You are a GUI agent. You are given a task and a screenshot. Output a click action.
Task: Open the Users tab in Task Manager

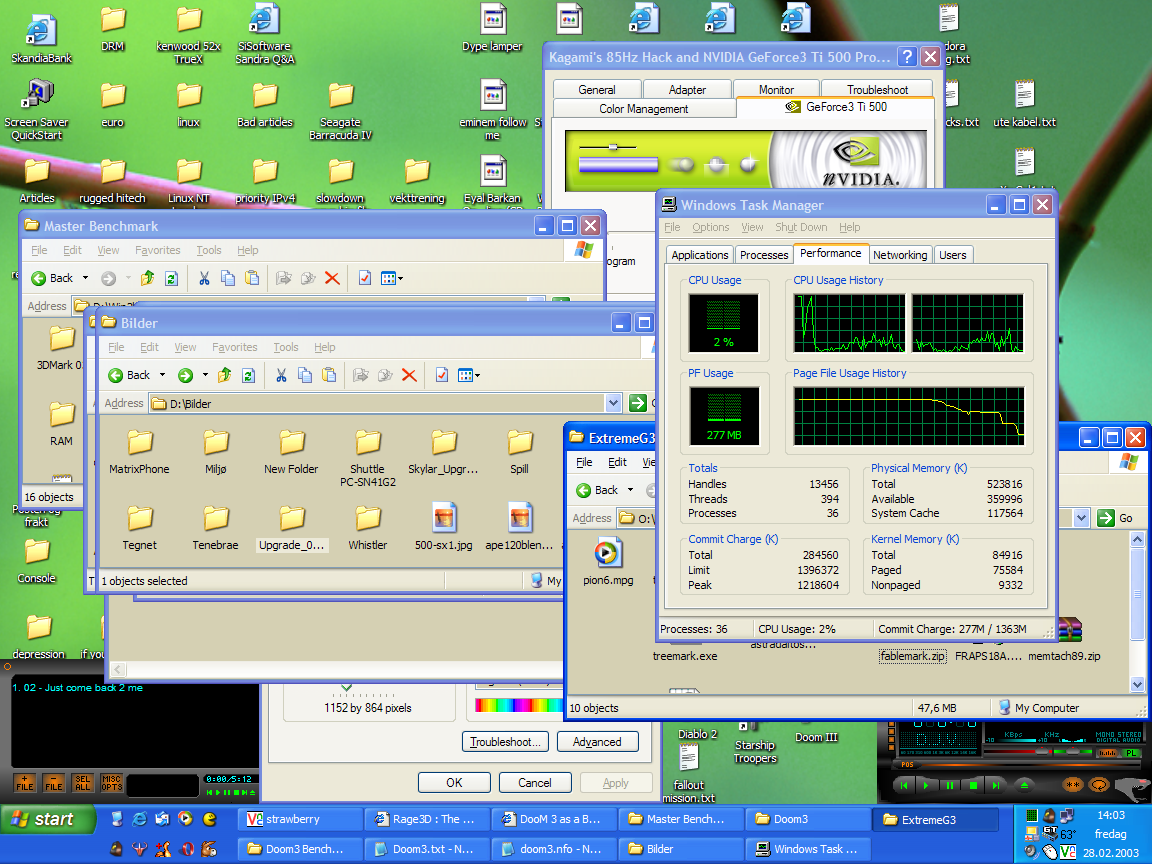coord(953,255)
